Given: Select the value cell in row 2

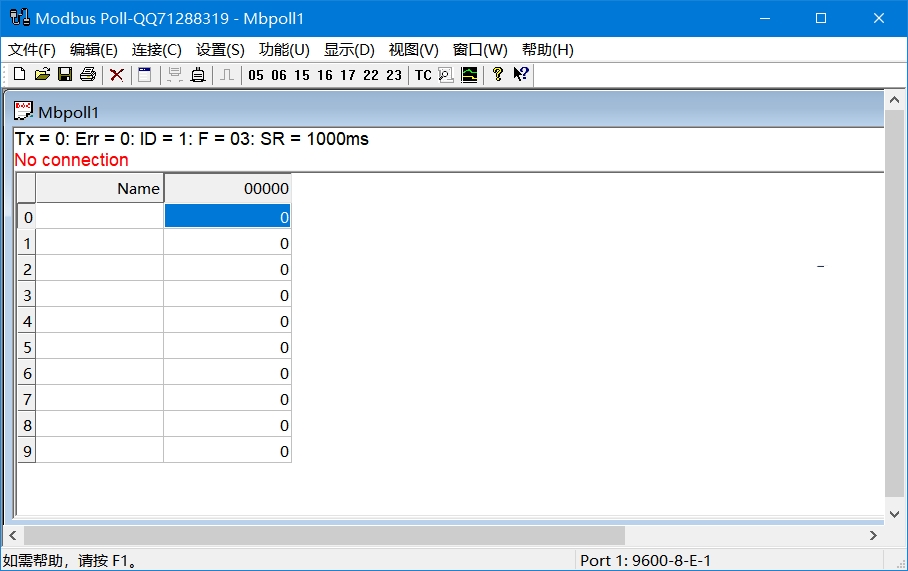Looking at the screenshot, I should pos(228,268).
